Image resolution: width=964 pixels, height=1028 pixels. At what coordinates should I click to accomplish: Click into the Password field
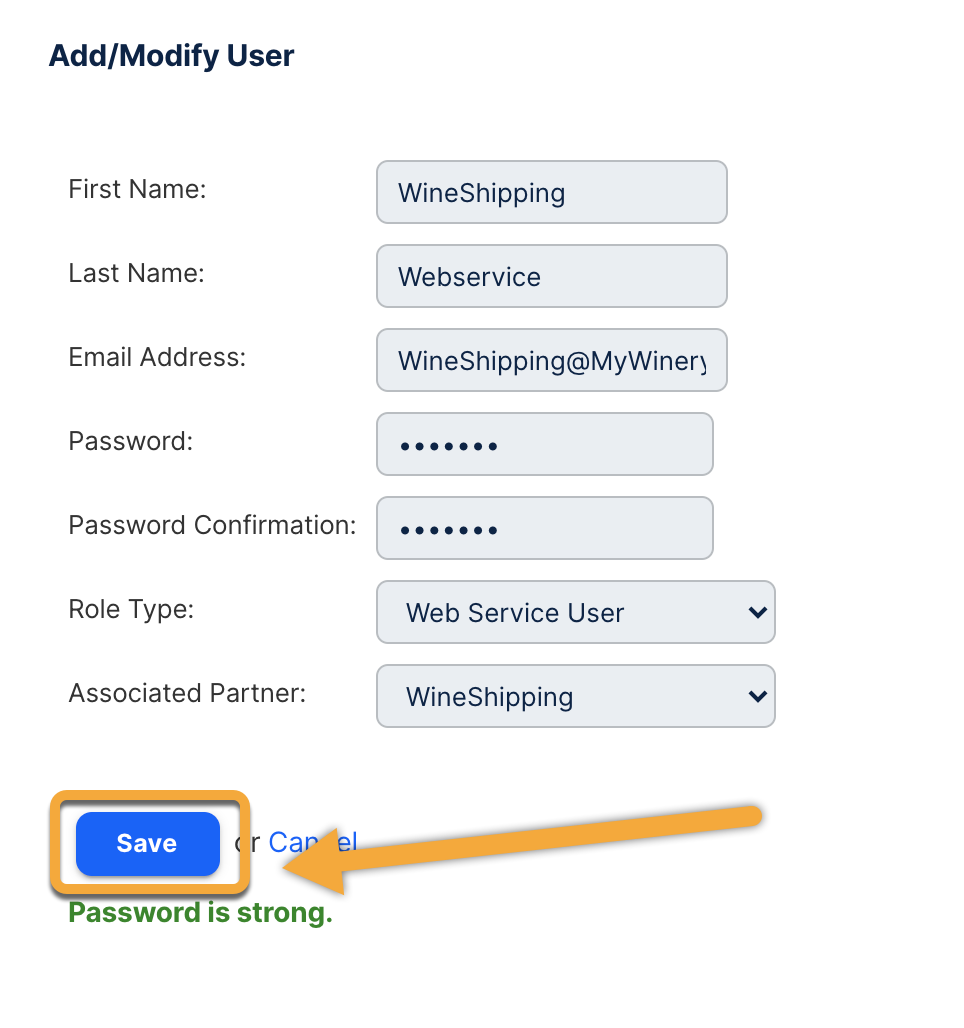coord(544,444)
